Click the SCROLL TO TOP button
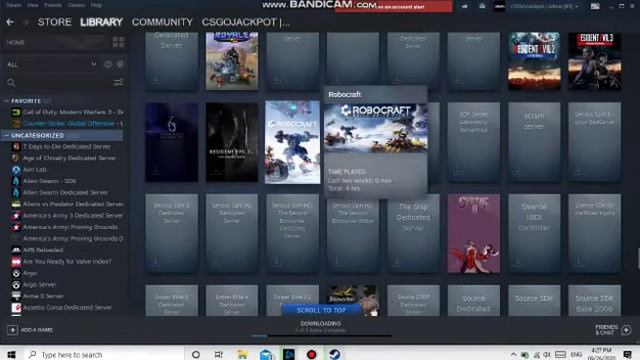The image size is (640, 360). coord(321,310)
